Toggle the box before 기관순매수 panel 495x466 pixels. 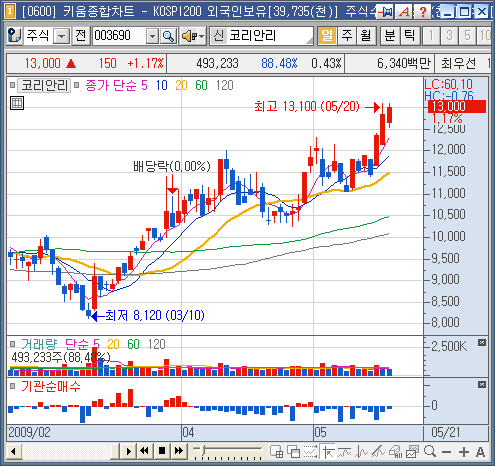click(13, 386)
